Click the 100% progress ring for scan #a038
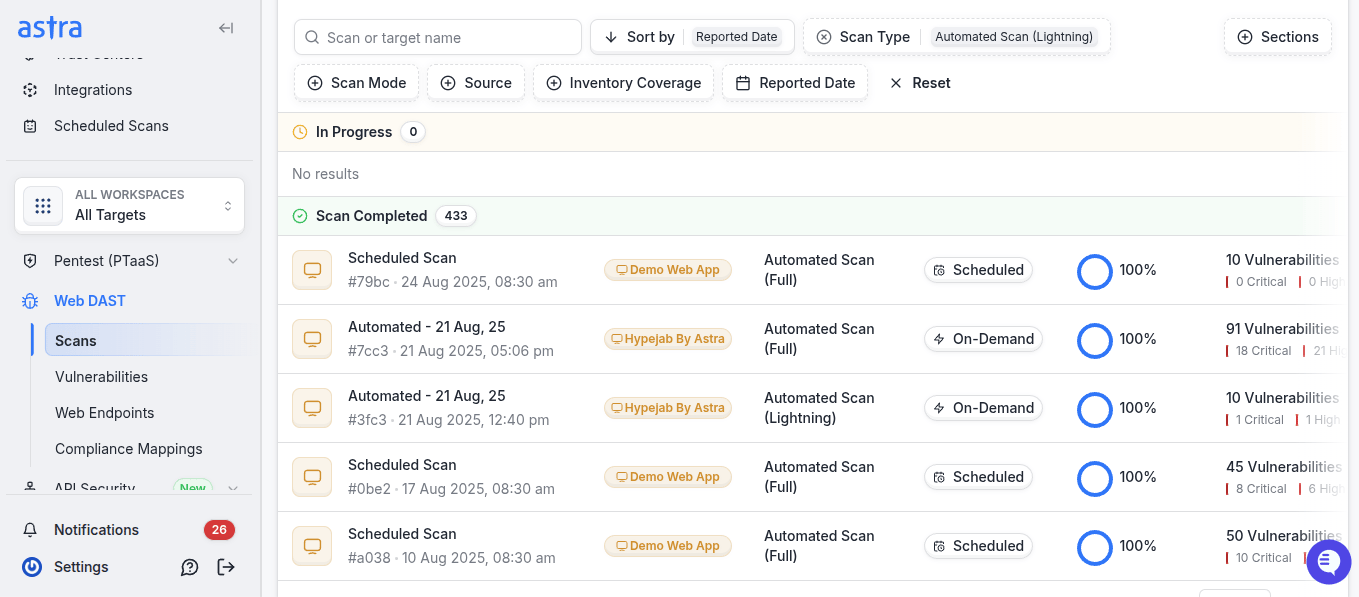The height and width of the screenshot is (597, 1359). (x=1095, y=548)
